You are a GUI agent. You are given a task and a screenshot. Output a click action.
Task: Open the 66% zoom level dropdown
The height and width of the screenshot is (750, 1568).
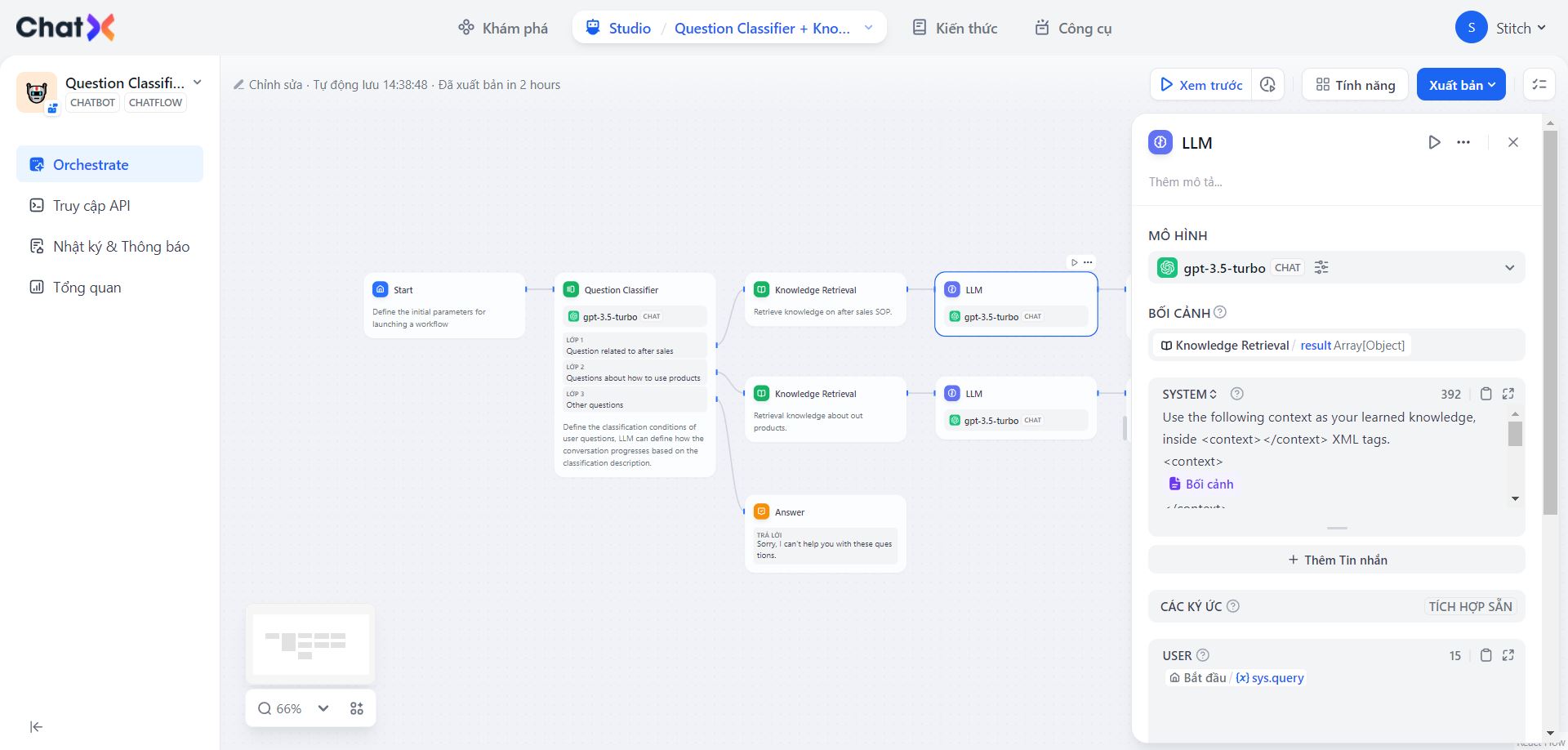[323, 708]
